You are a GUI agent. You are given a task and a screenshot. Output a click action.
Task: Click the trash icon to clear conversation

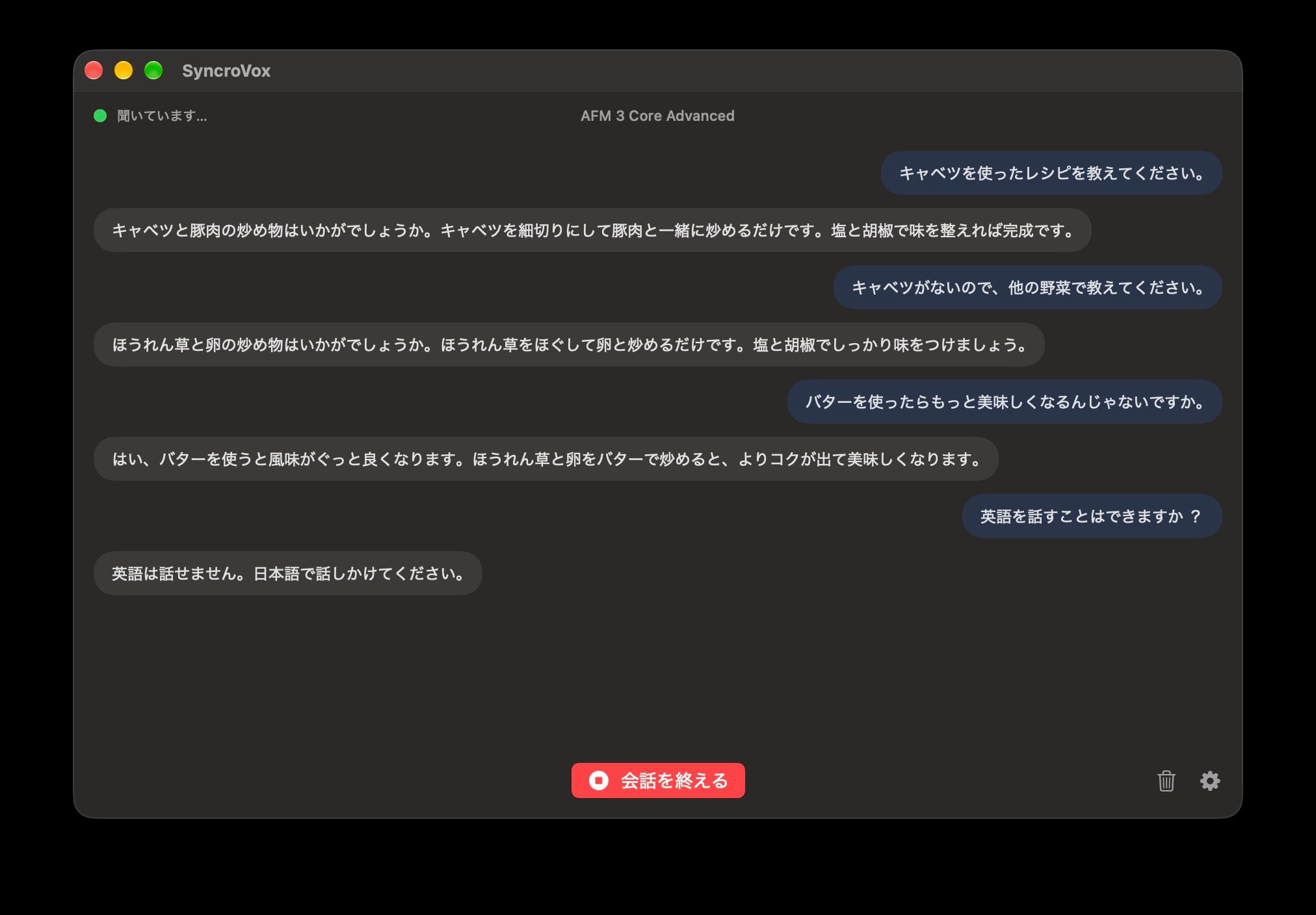click(x=1166, y=780)
